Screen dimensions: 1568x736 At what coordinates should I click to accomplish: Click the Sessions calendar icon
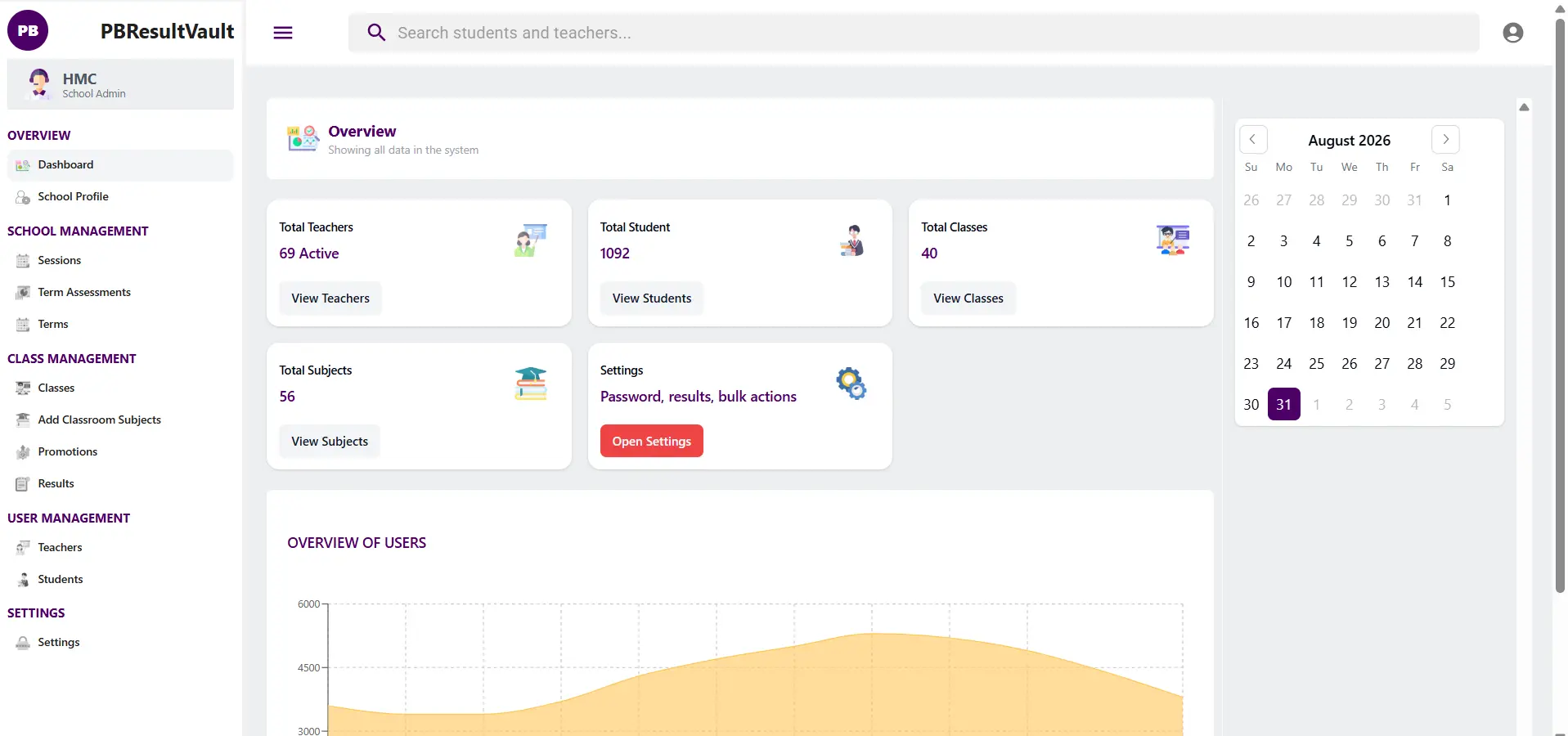point(23,261)
